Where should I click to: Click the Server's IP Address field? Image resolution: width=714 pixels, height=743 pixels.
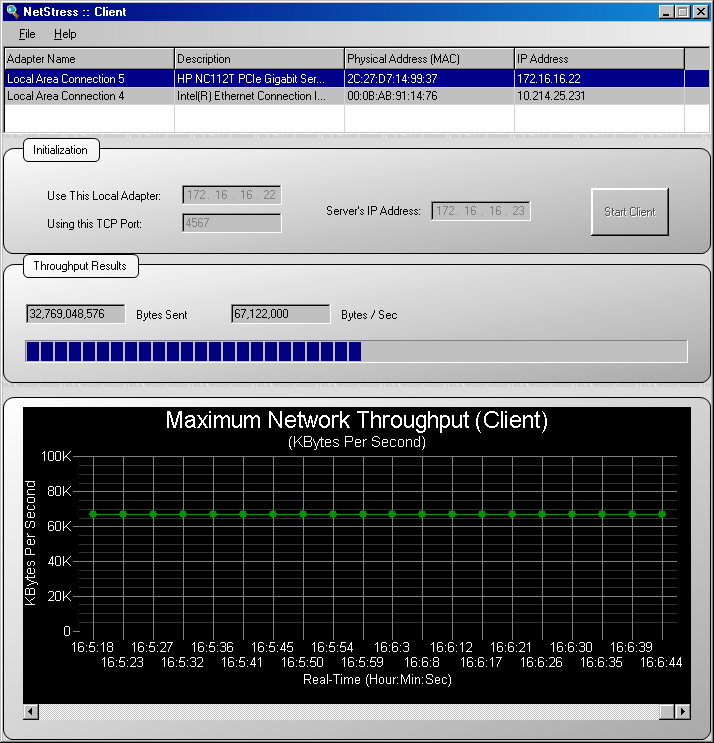pos(480,211)
